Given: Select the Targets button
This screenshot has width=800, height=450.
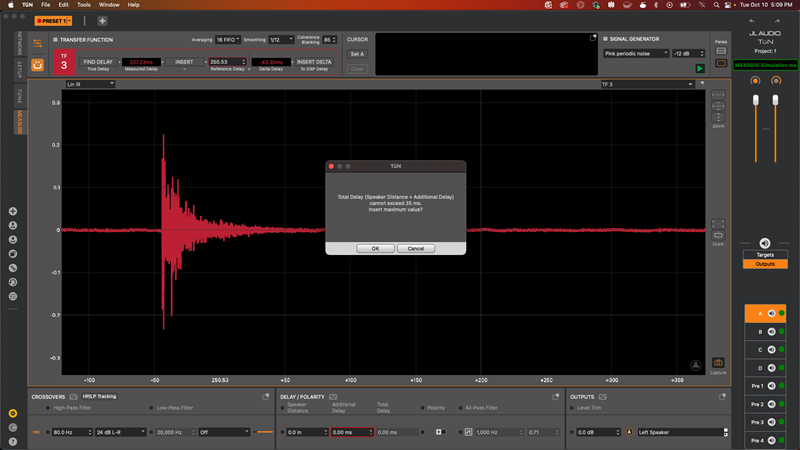Looking at the screenshot, I should (x=765, y=255).
